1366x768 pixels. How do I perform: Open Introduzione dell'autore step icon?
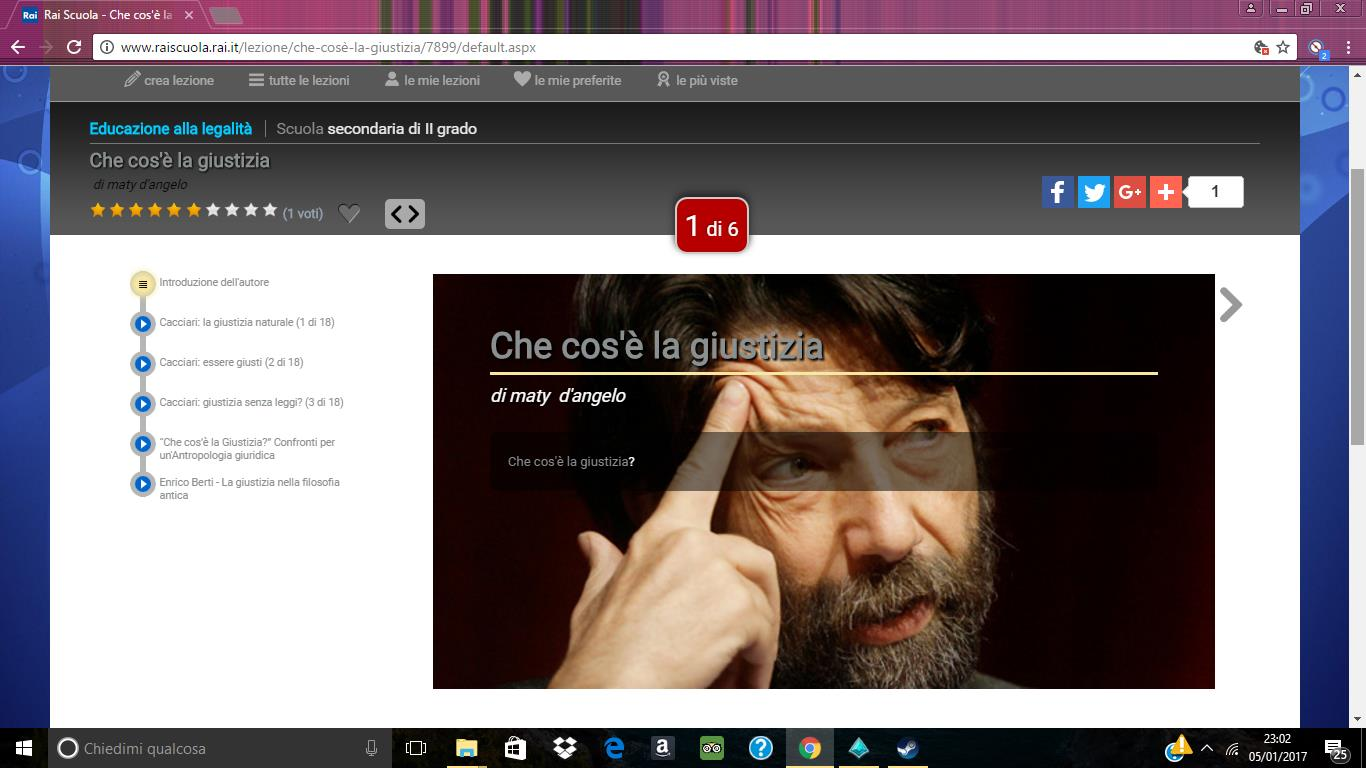[x=143, y=284]
